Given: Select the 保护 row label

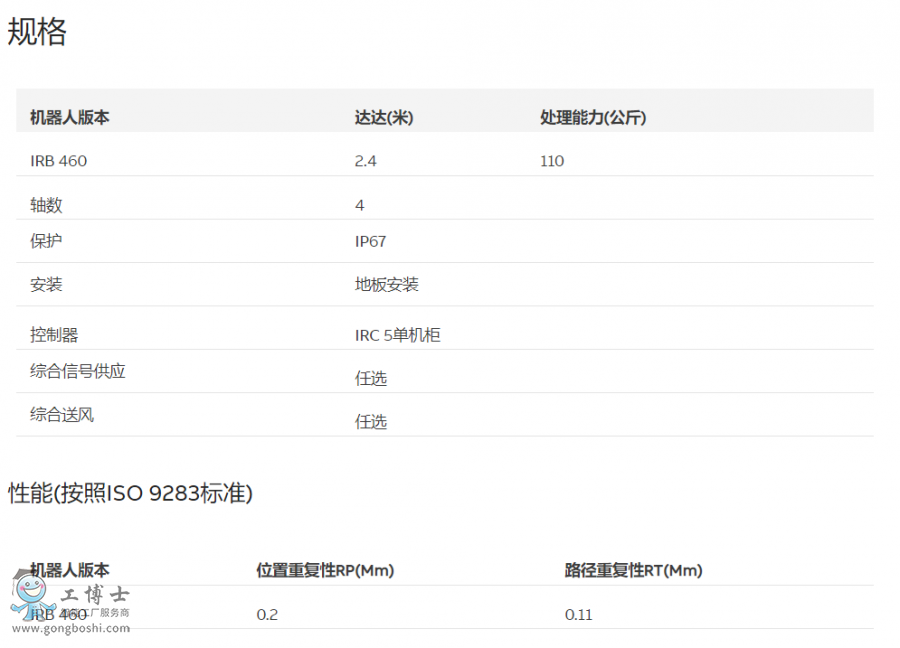Looking at the screenshot, I should [46, 241].
